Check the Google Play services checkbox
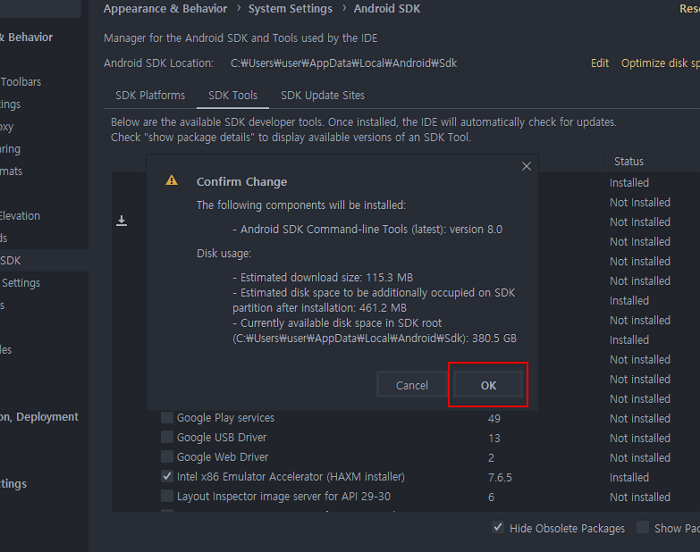 (x=167, y=418)
